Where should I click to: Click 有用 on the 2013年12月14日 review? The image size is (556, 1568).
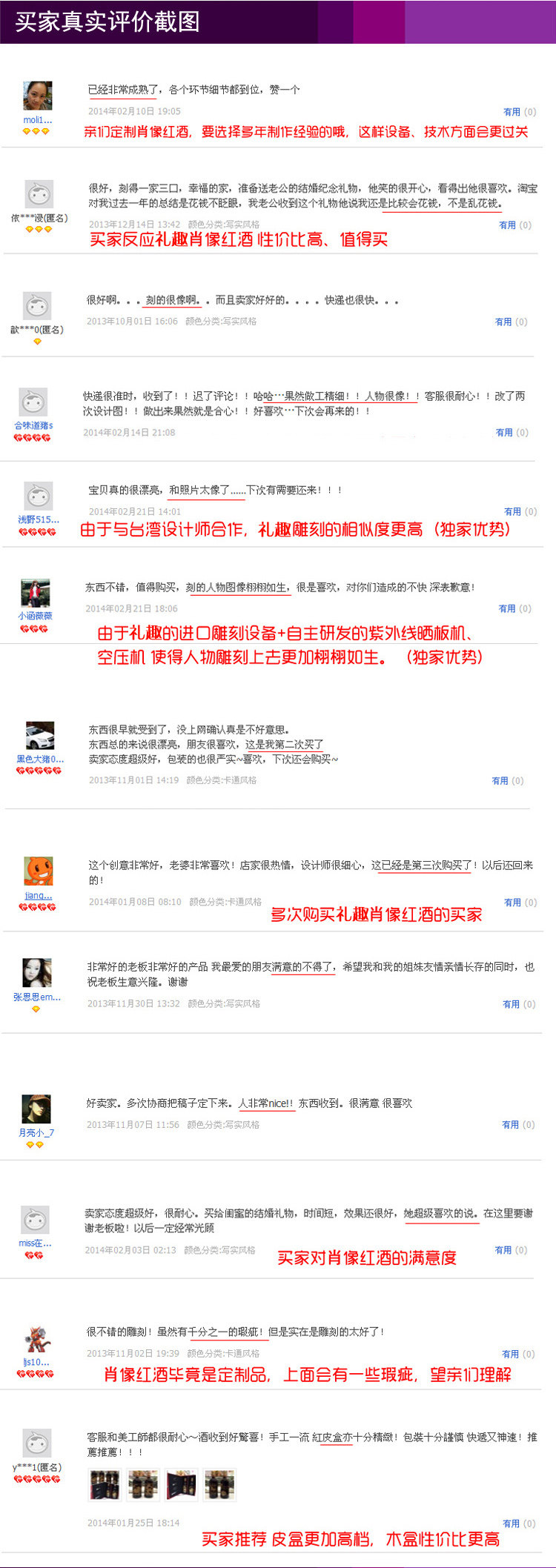point(507,225)
